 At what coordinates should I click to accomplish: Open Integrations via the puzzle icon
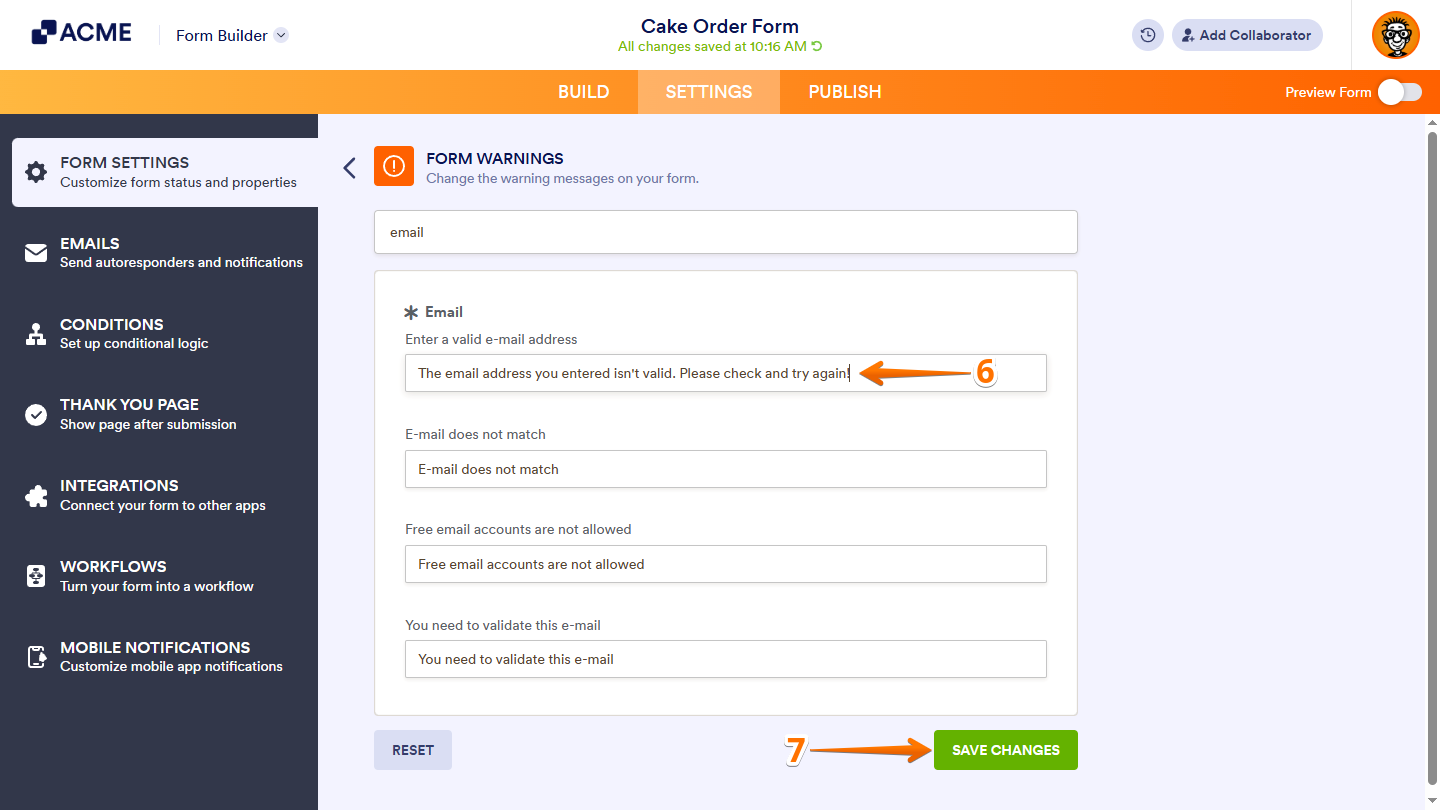coord(37,495)
